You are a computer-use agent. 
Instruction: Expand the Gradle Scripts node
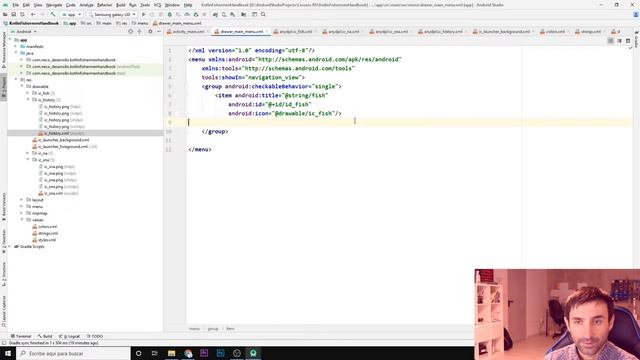10,247
